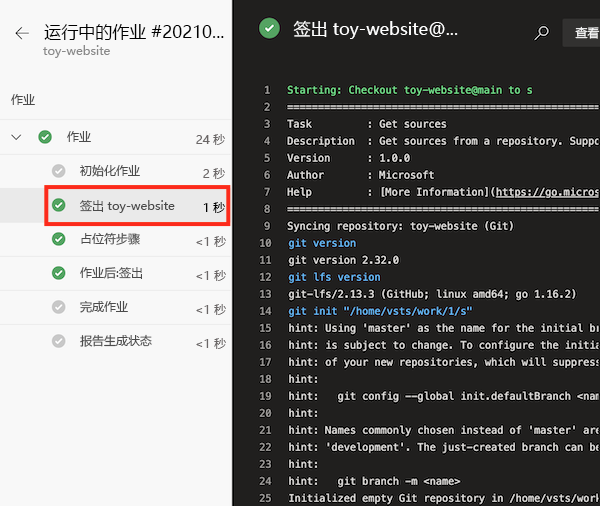600x506 pixels.
Task: Click the 运行中的作业 #20210... title
Action: click(134, 32)
